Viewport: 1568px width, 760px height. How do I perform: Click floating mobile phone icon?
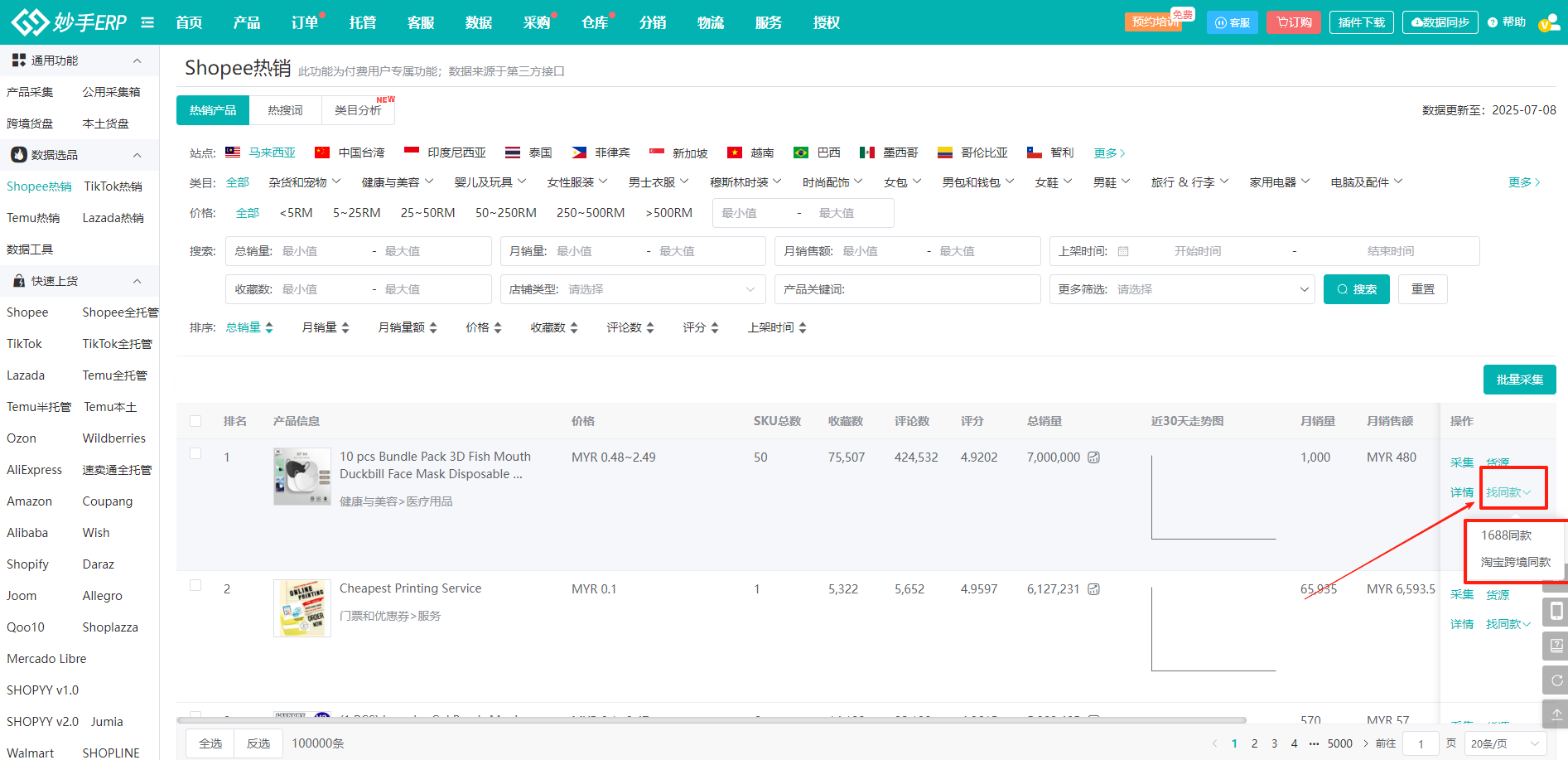(1556, 611)
